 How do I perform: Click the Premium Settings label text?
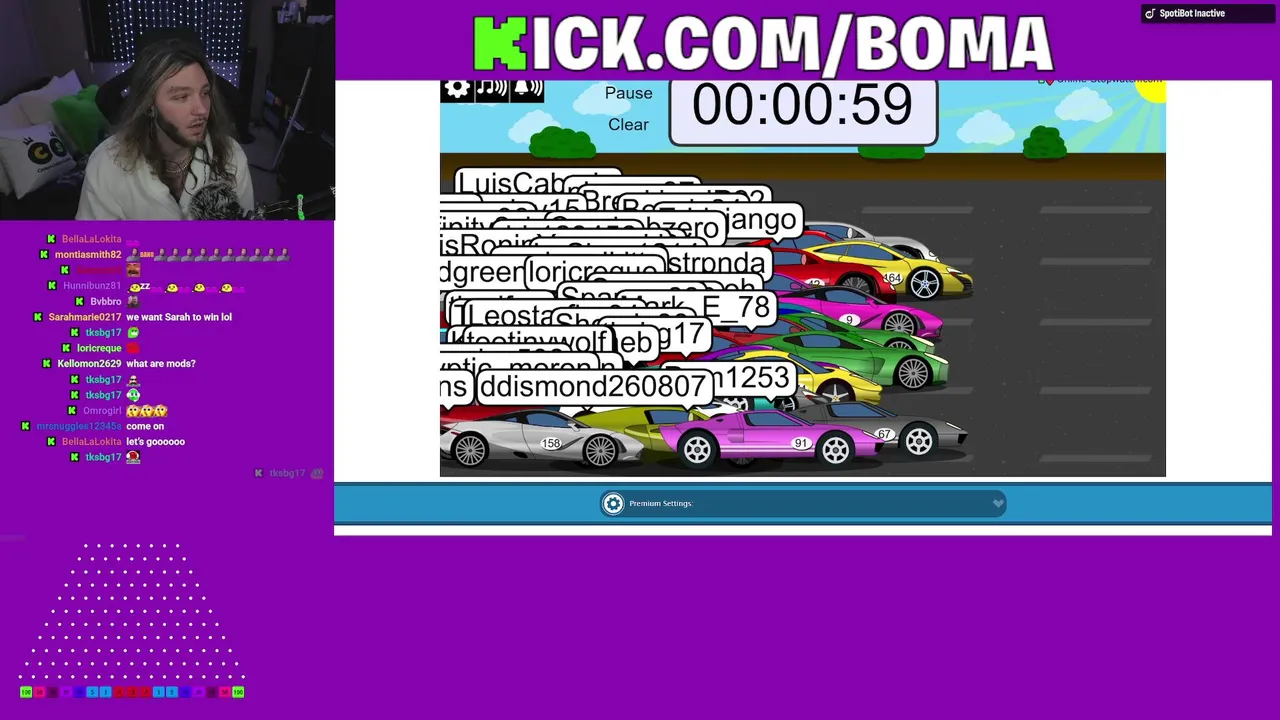coord(660,503)
